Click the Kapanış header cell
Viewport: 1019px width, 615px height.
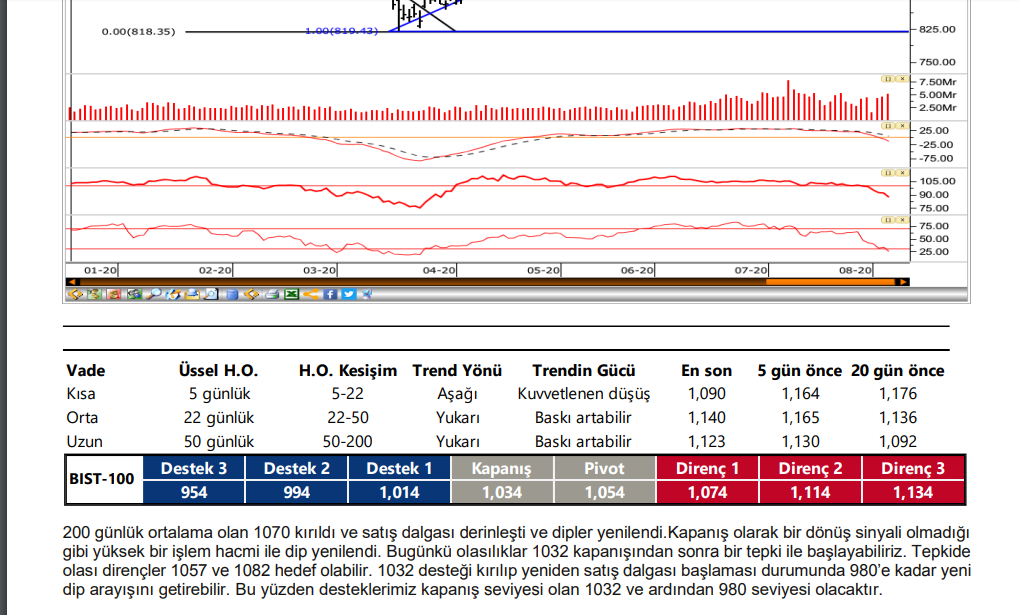502,469
